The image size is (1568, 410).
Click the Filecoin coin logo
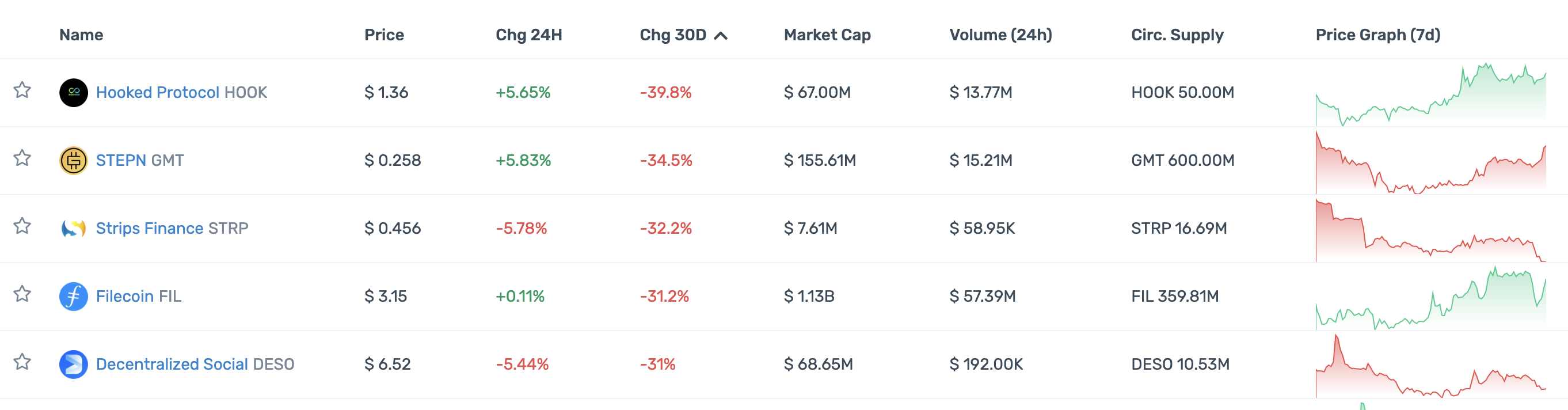click(73, 297)
